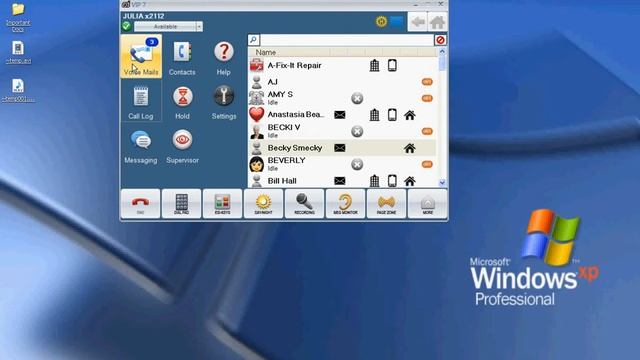
Task: Click AJ's orange extension badge
Action: tap(427, 82)
